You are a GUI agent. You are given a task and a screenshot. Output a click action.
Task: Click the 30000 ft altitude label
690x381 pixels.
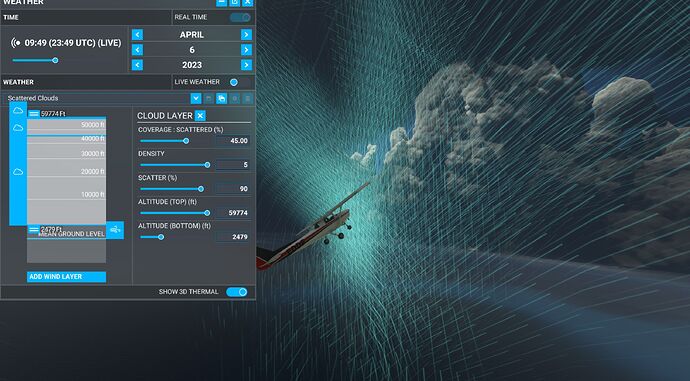[x=93, y=154]
